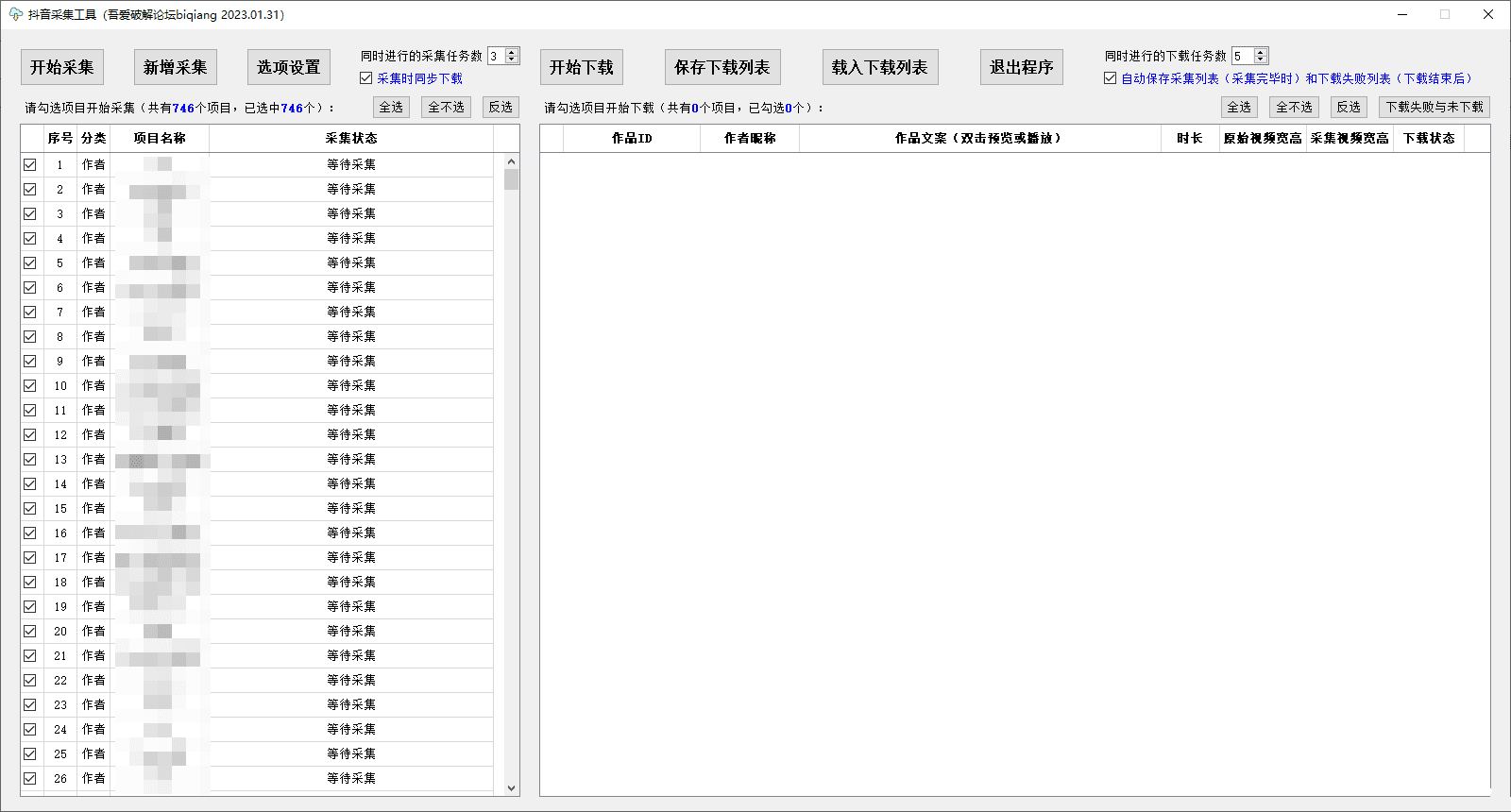Uncheck the checkbox of row 10
This screenshot has height=812, width=1511.
point(30,385)
